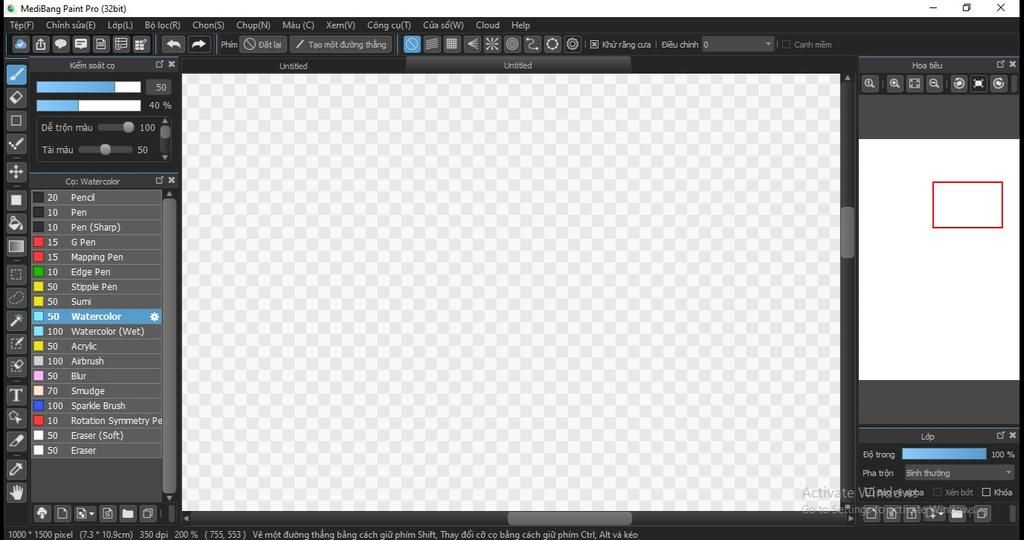1024x540 pixels.
Task: Open the Bộ lọc(R) menu
Action: [x=163, y=25]
